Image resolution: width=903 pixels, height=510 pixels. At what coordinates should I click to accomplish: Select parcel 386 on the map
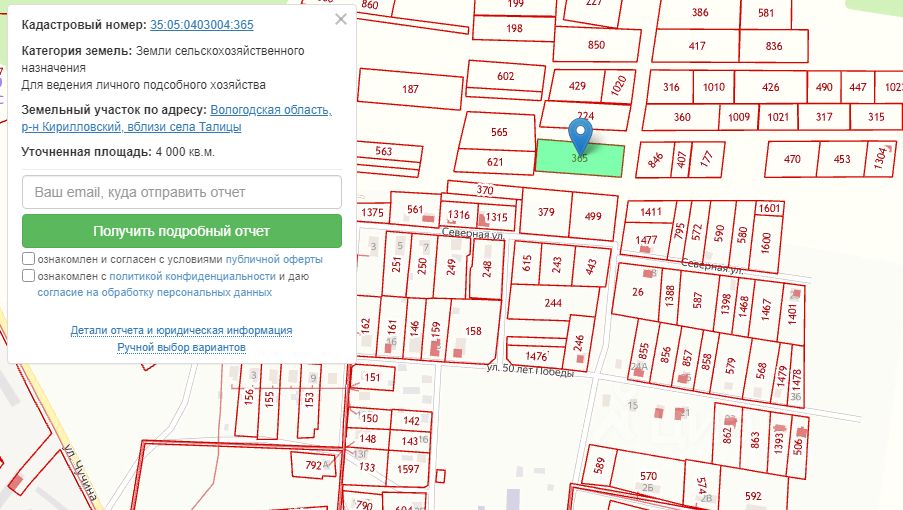700,12
